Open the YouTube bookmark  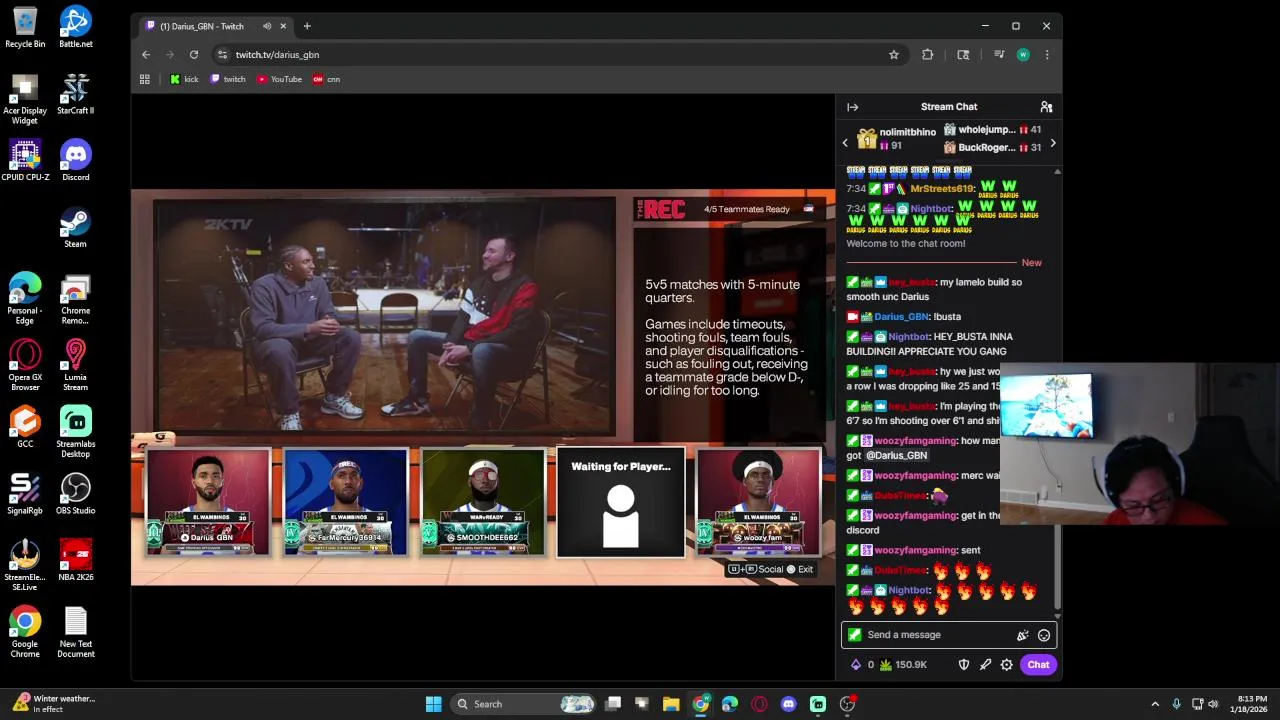click(x=279, y=79)
